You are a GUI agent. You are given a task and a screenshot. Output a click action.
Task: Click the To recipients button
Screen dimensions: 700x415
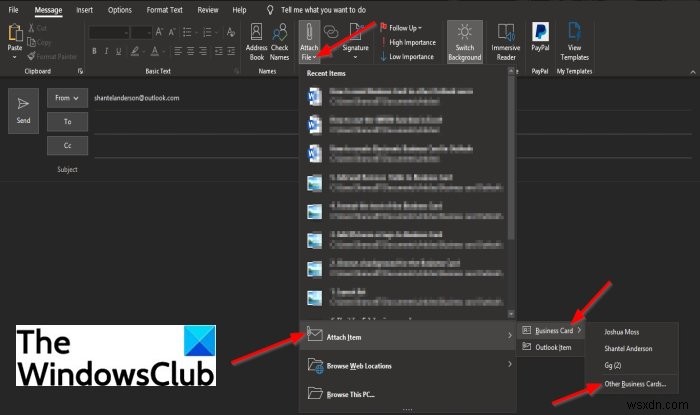coord(67,122)
